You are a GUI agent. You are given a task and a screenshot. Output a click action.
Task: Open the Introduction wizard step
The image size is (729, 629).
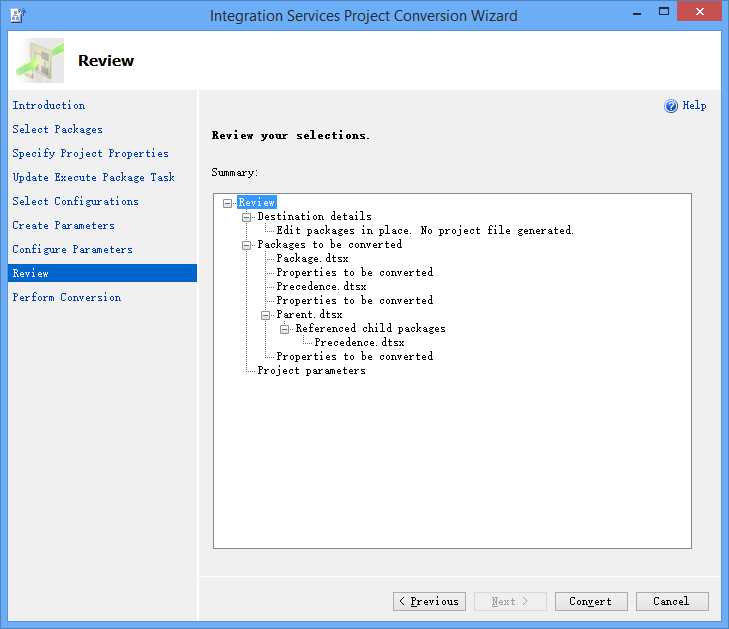49,105
